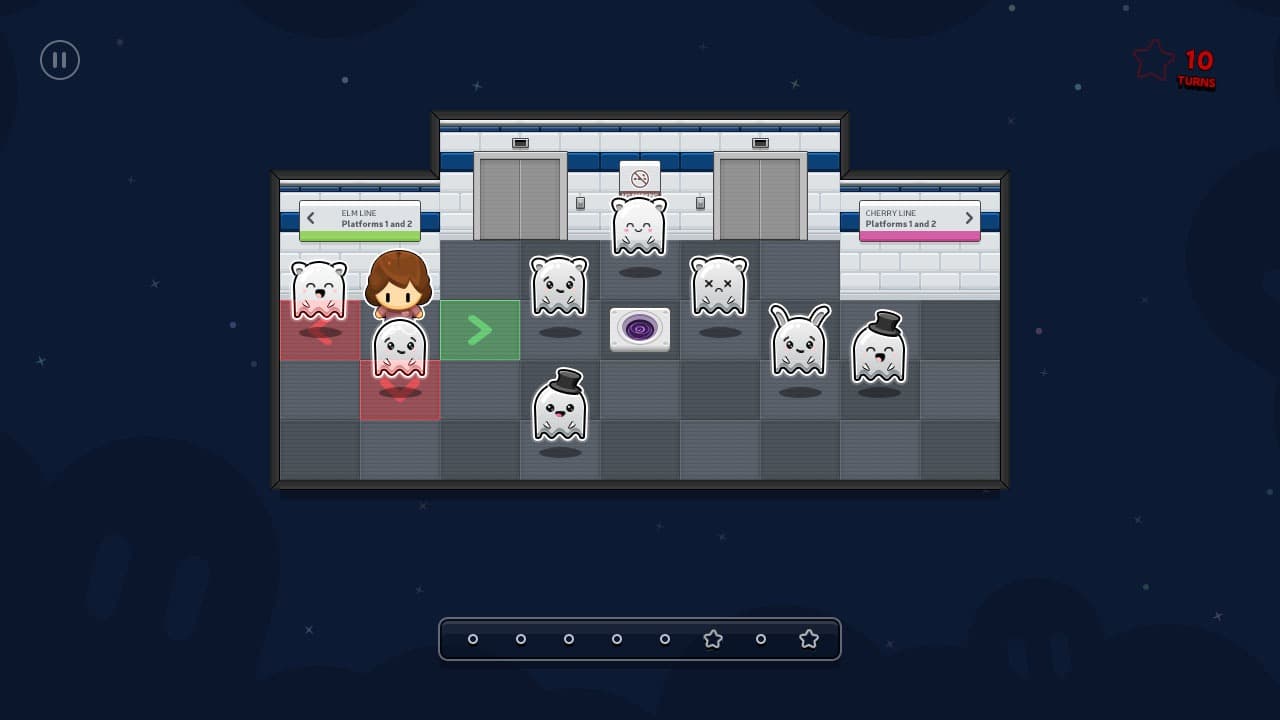The image size is (1280, 720).
Task: Move onto the green arrow tile
Action: click(x=480, y=330)
